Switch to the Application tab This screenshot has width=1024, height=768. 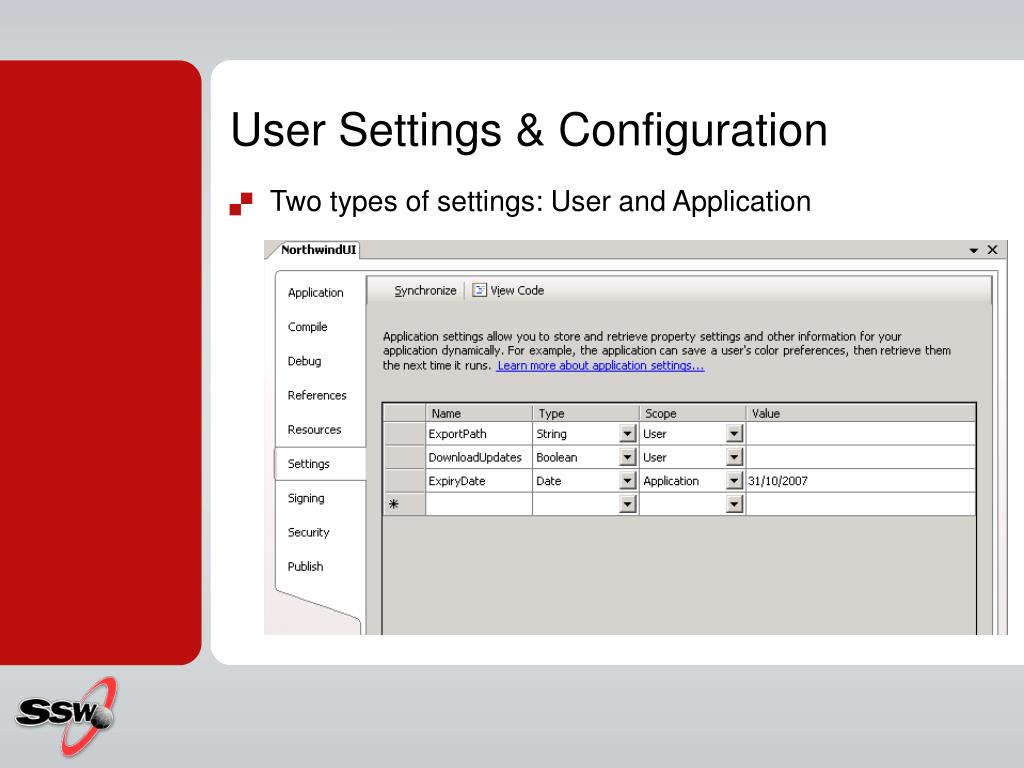coord(315,293)
